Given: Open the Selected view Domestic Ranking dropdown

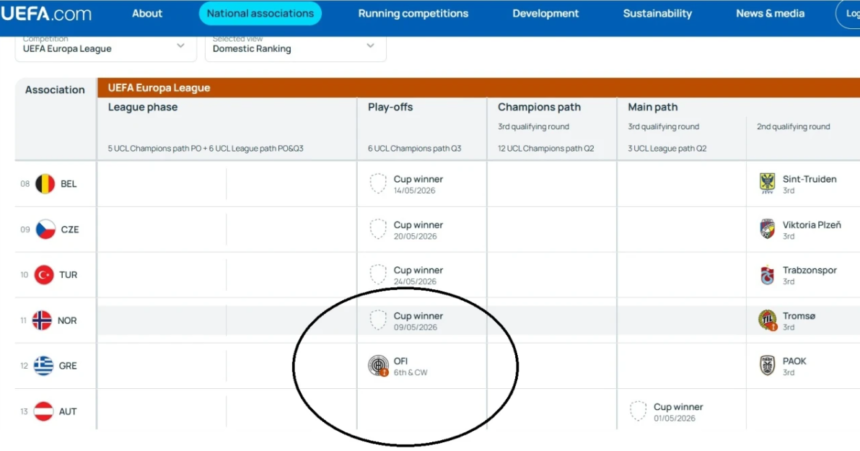Looking at the screenshot, I should point(294,46).
